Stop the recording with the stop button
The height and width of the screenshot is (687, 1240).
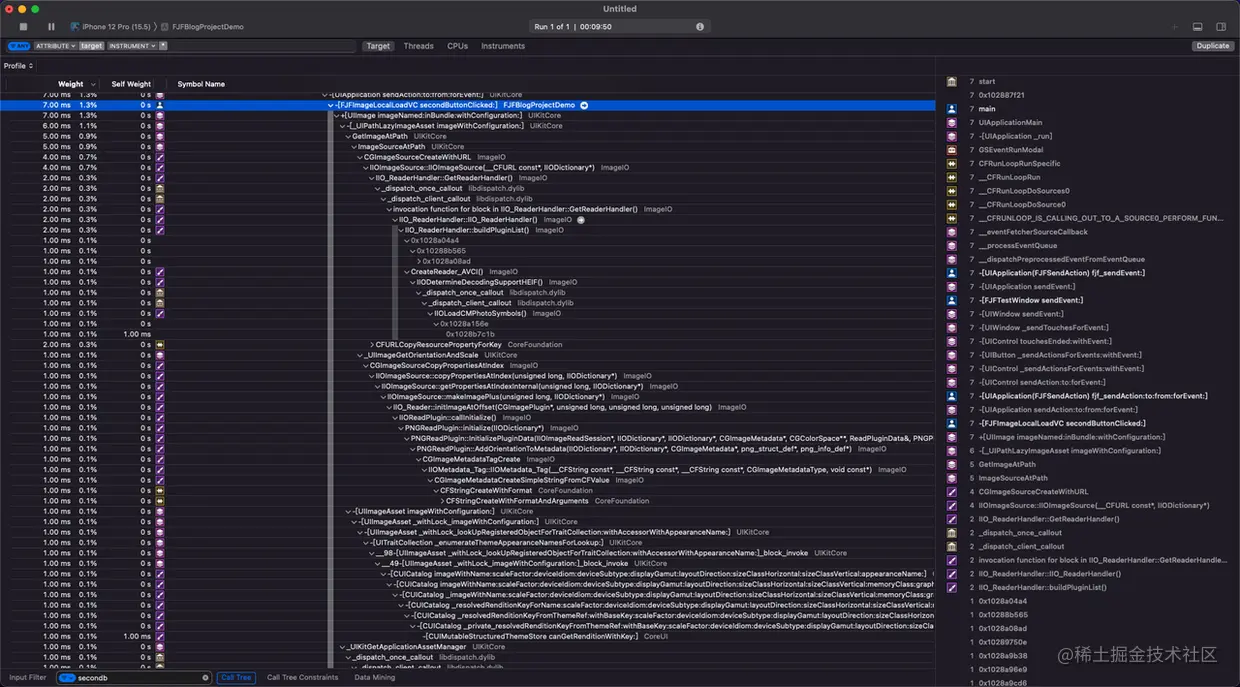pos(23,26)
